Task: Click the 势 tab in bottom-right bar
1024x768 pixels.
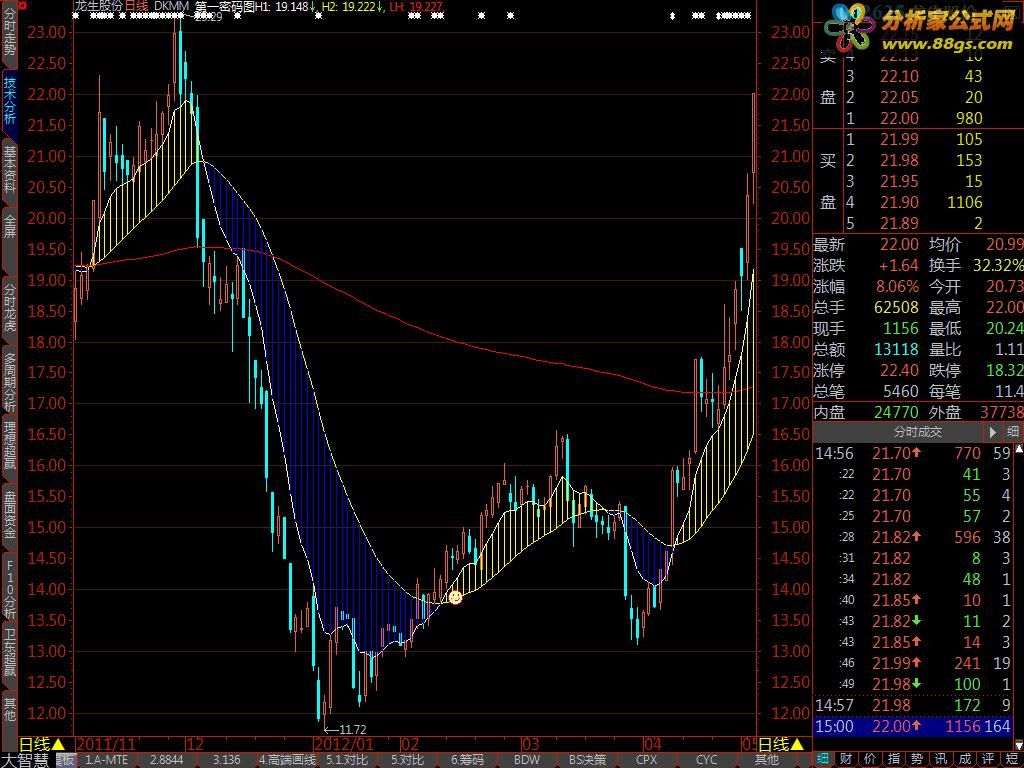Action: [x=917, y=760]
